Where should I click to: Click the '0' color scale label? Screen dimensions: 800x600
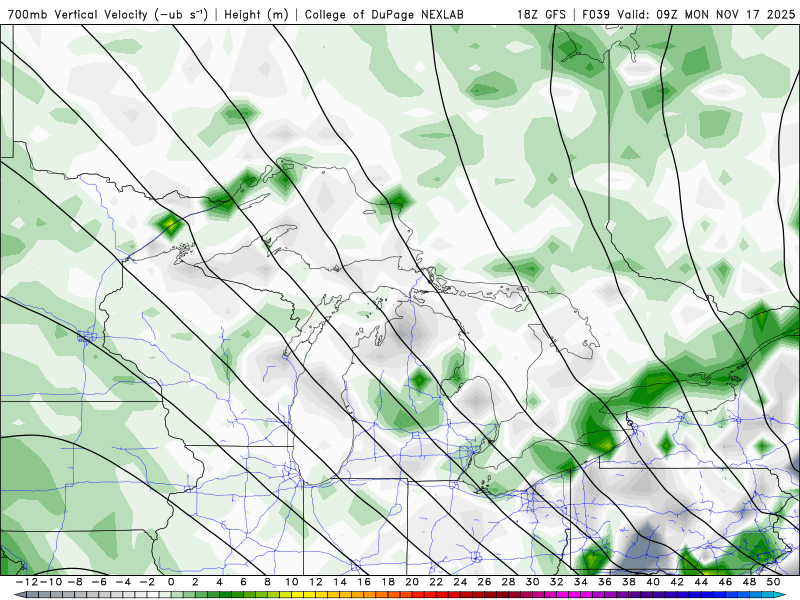171,582
